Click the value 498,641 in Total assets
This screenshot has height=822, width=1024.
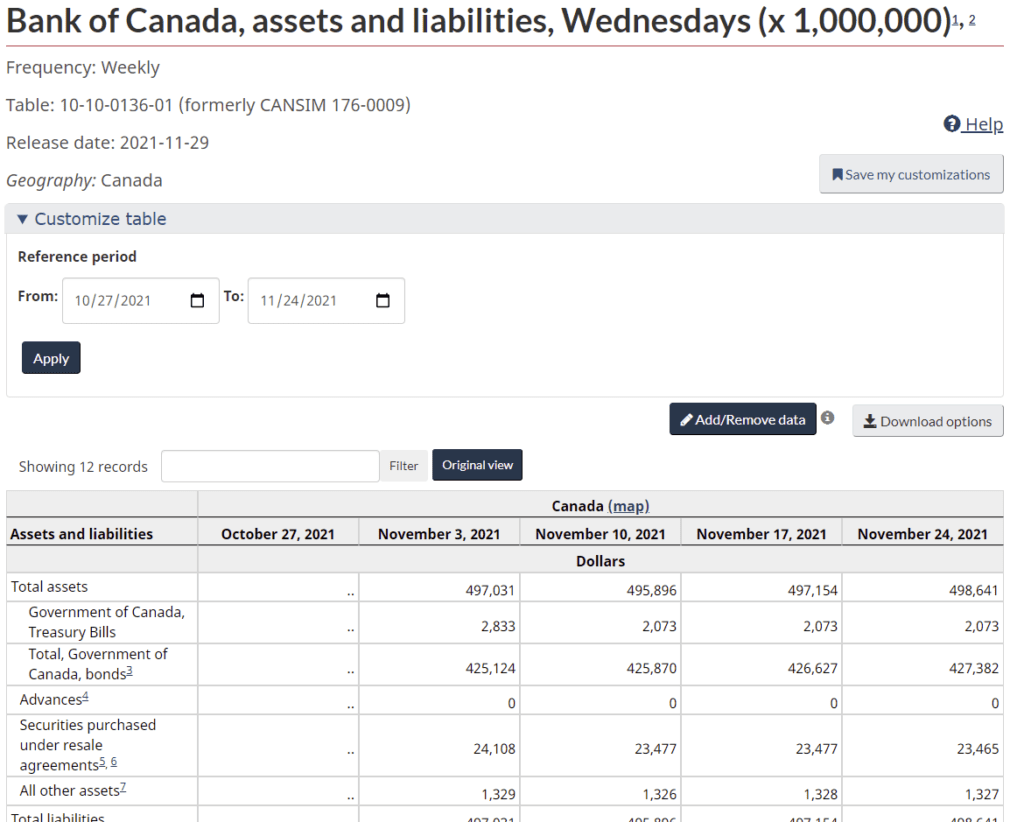coord(974,590)
